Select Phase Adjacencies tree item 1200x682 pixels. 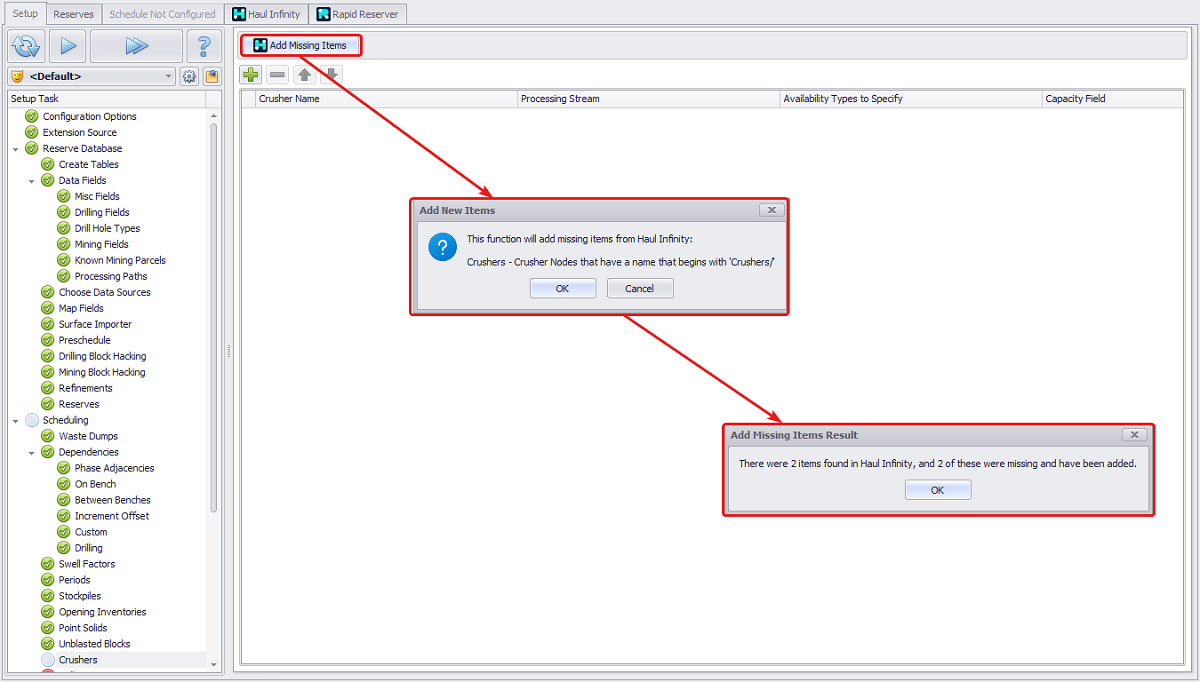tap(114, 468)
